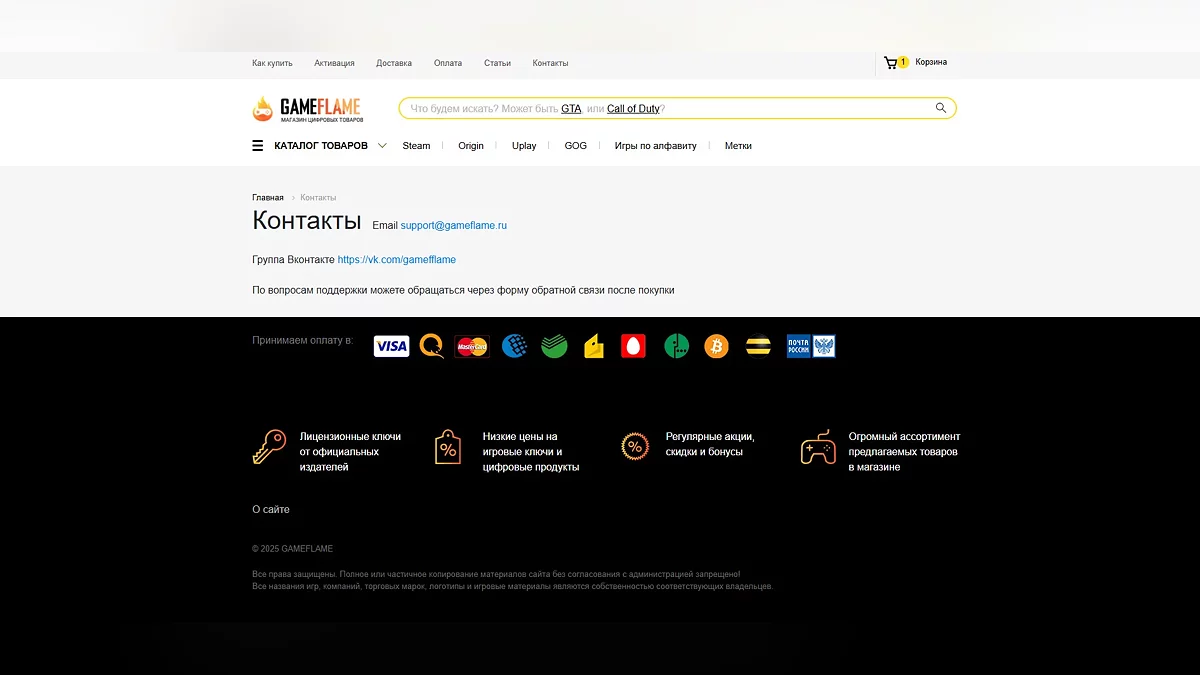Image resolution: width=1200 pixels, height=675 pixels.
Task: Click the Call of Duty suggestion
Action: point(633,108)
